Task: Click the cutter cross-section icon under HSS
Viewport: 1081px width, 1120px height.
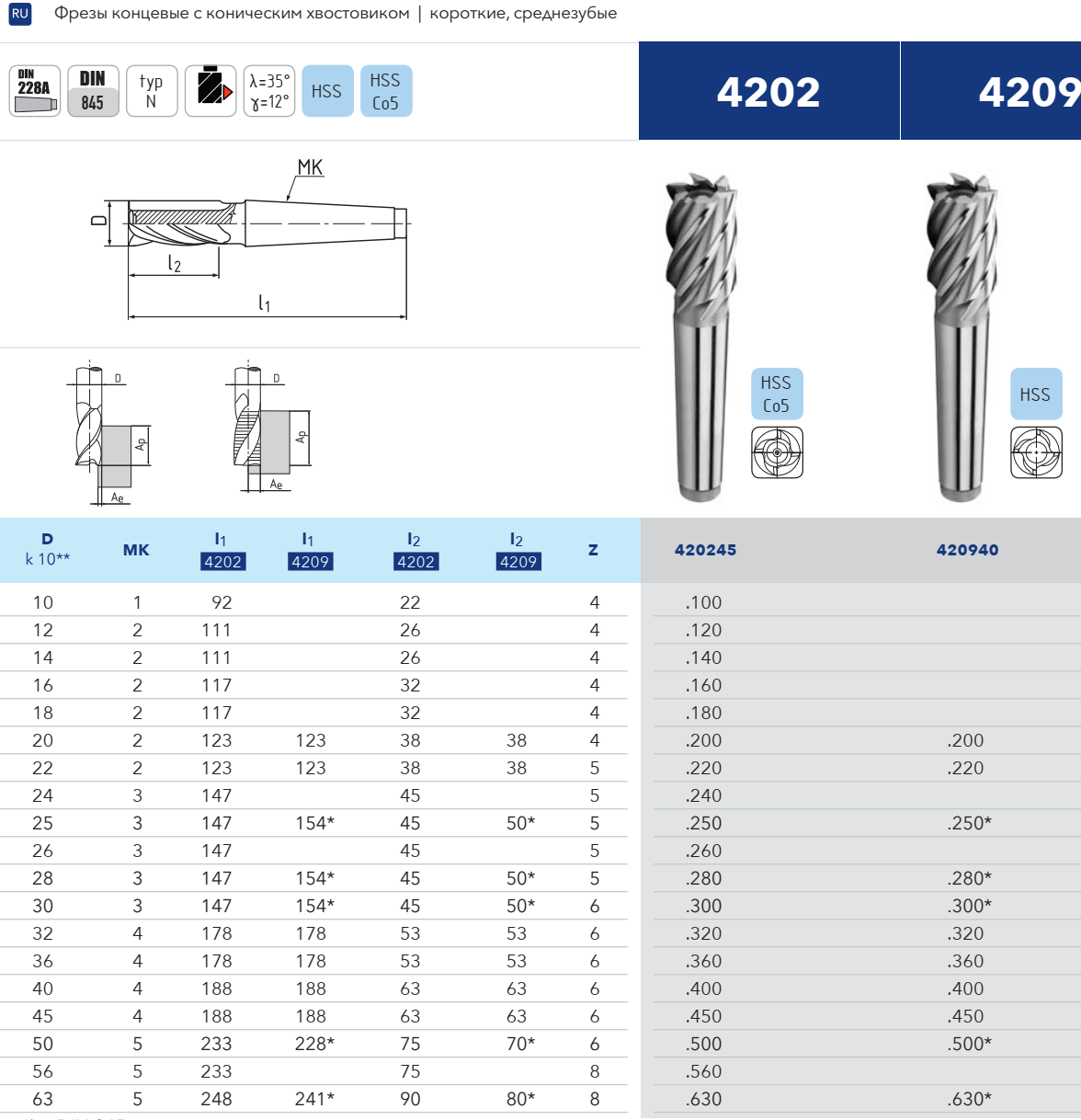Action: point(1036,452)
